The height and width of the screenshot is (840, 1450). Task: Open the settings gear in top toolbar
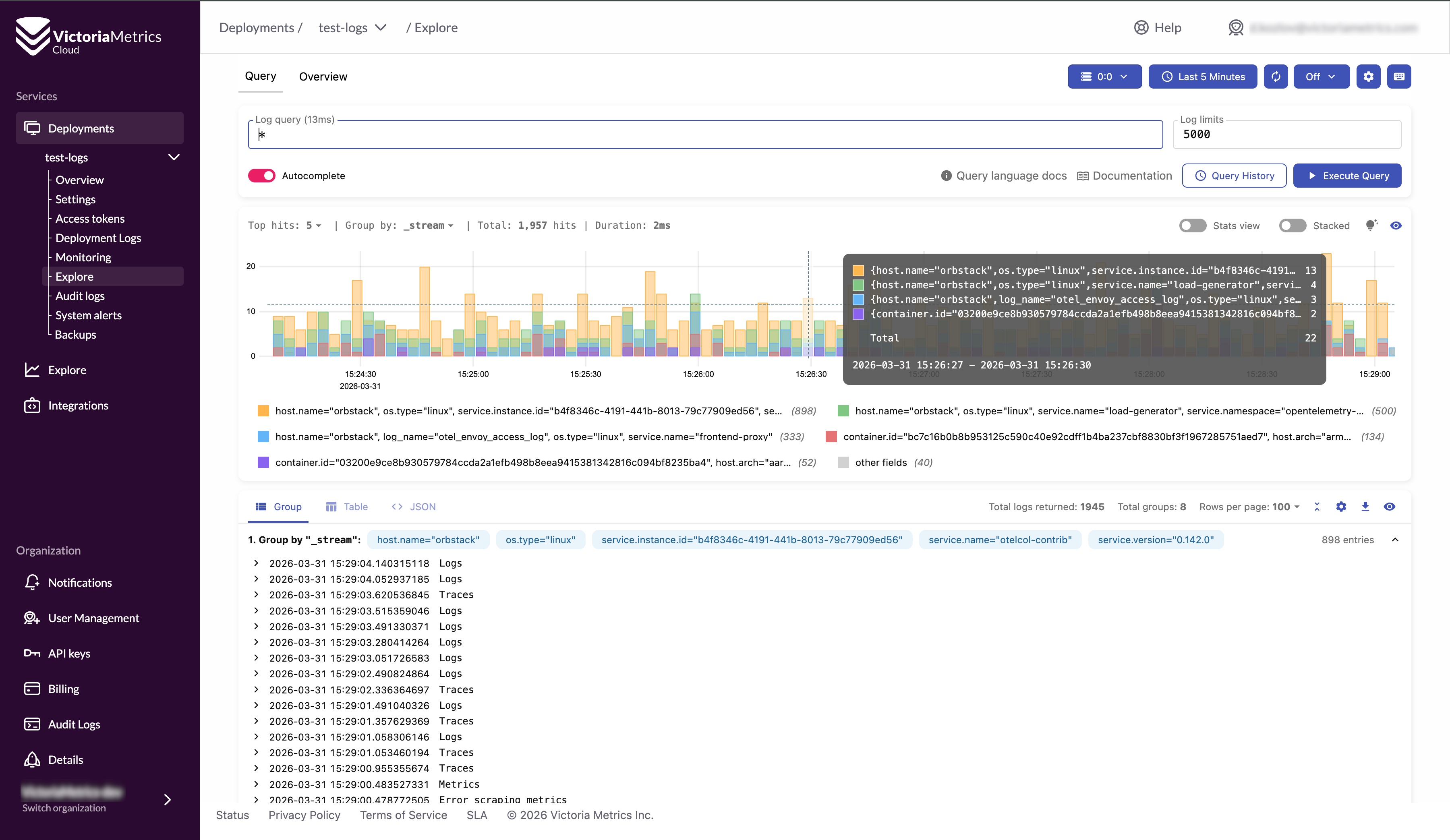coord(1368,77)
